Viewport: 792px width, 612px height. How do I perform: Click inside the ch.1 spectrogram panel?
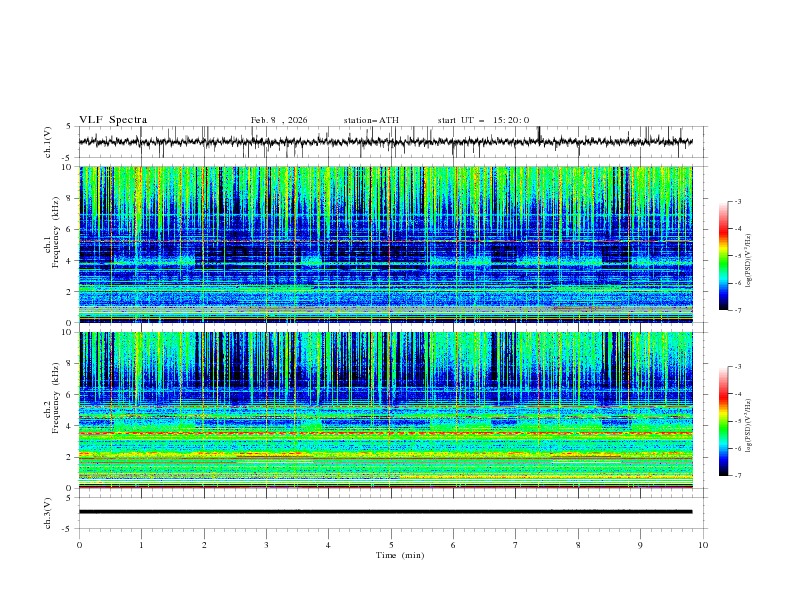tap(386, 244)
